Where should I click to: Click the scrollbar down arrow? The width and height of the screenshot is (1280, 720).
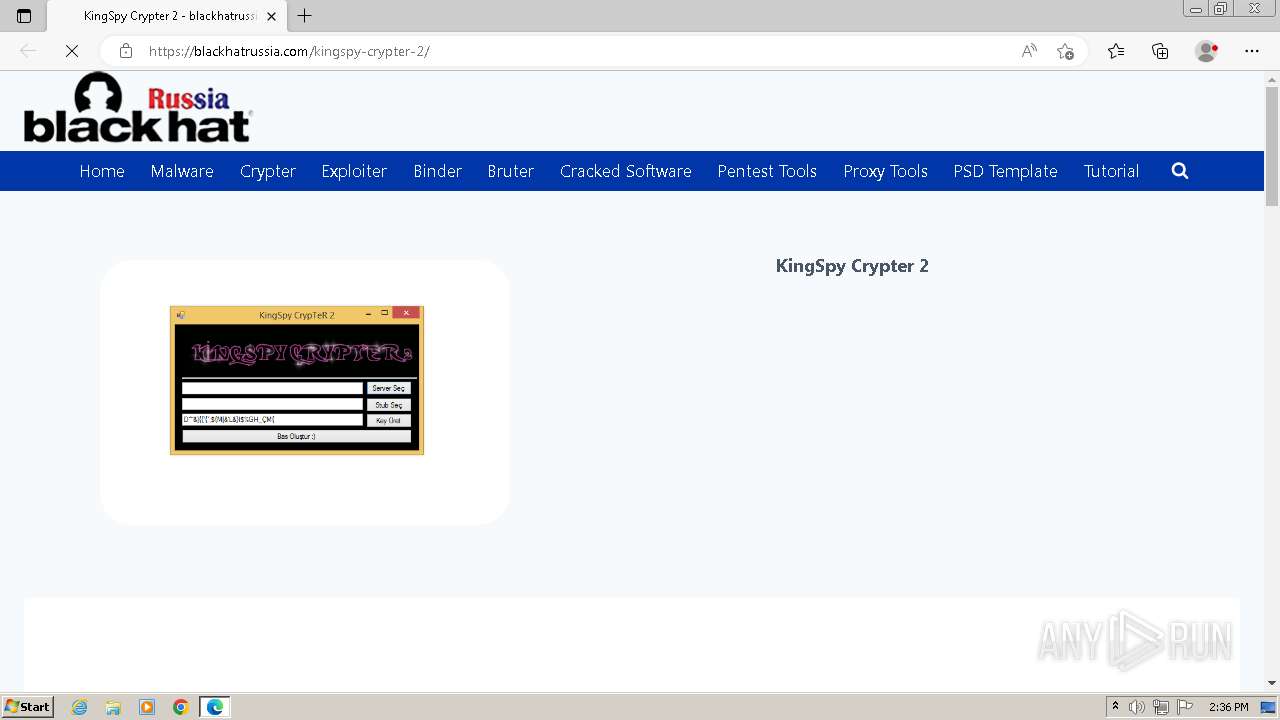(x=1272, y=683)
